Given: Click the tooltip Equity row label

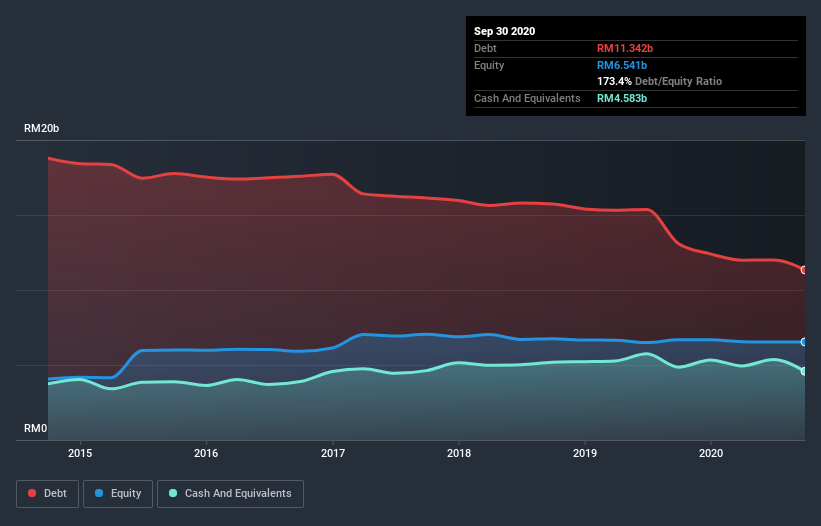Looking at the screenshot, I should coord(489,65).
